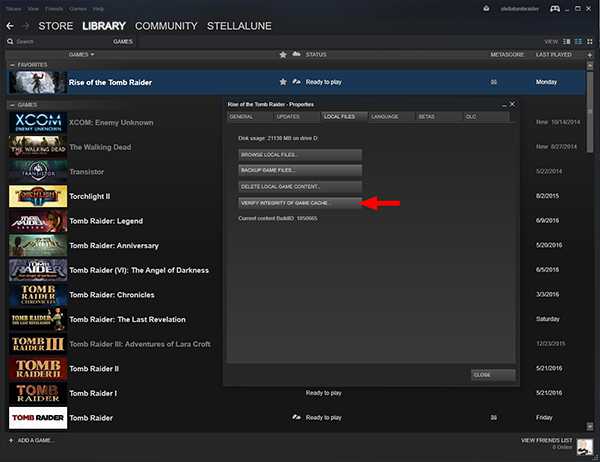Open View Friends List
The image size is (600, 462).
point(546,440)
